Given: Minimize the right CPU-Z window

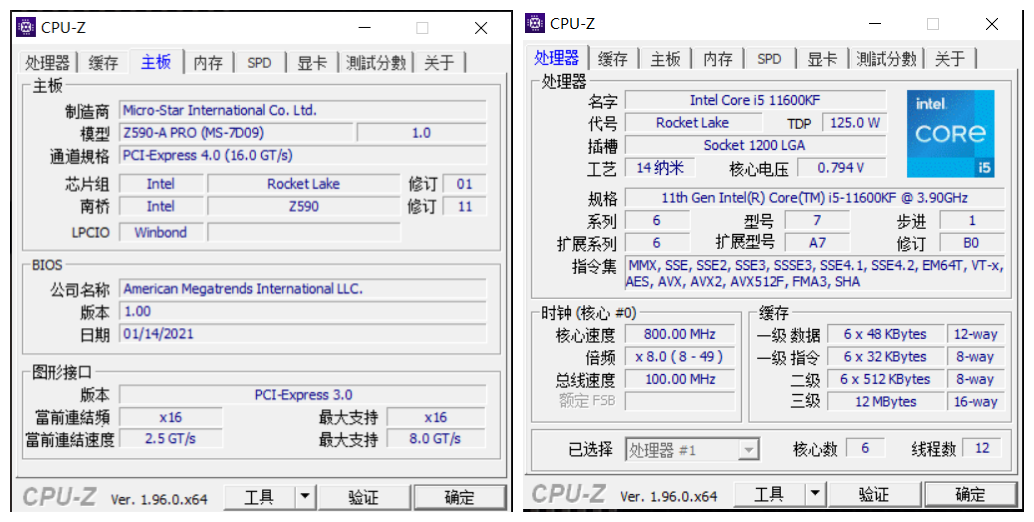Looking at the screenshot, I should [x=875, y=24].
